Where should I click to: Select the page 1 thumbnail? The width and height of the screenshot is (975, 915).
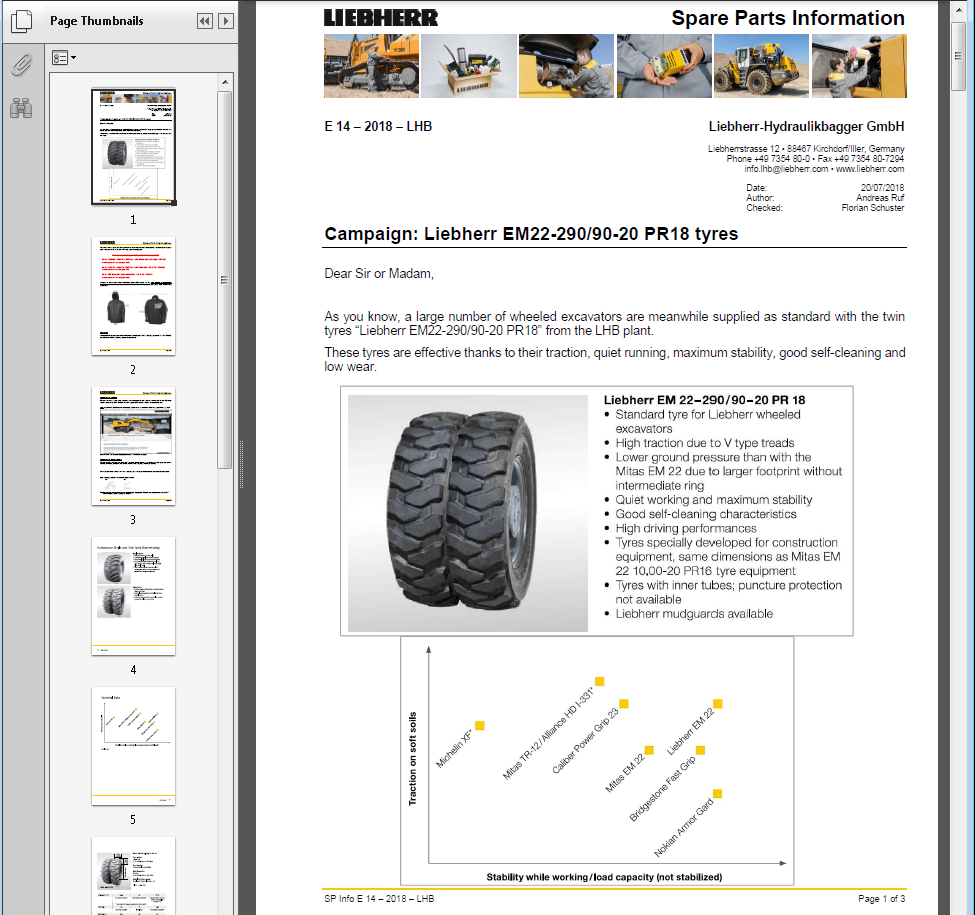pyautogui.click(x=133, y=146)
